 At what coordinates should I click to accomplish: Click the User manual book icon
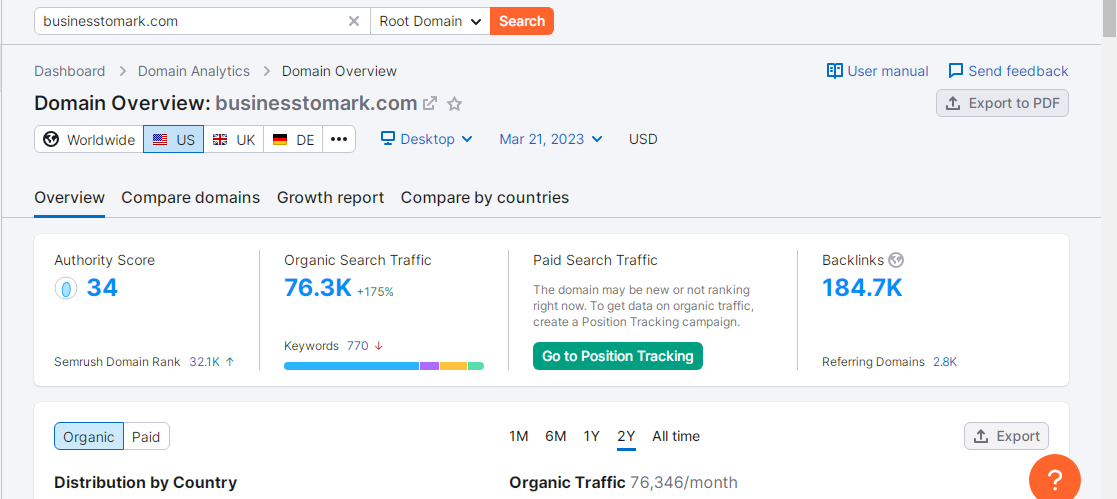coord(834,71)
